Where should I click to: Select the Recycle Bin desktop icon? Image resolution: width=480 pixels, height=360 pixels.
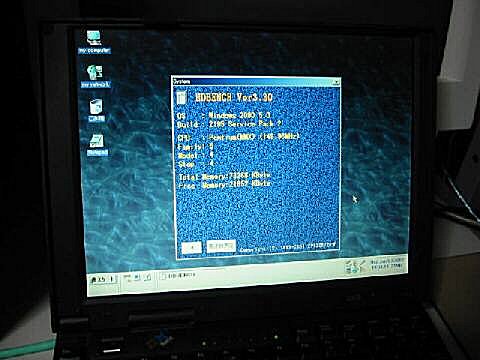click(96, 110)
